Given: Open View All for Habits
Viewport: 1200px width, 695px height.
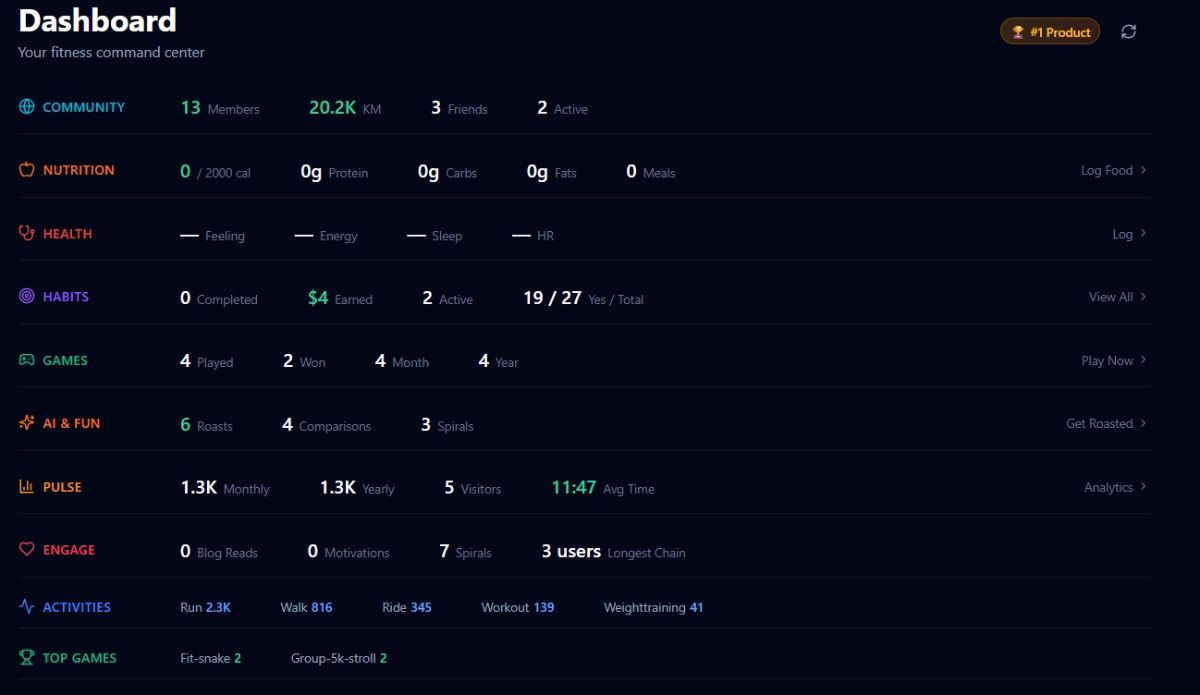Looking at the screenshot, I should (1117, 297).
